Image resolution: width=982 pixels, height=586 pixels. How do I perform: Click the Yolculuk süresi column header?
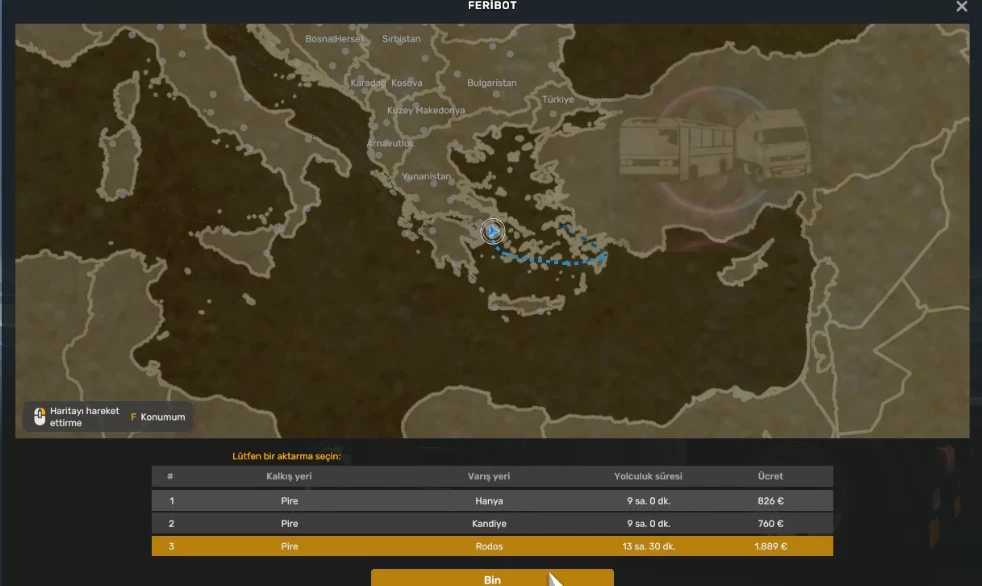(x=648, y=476)
